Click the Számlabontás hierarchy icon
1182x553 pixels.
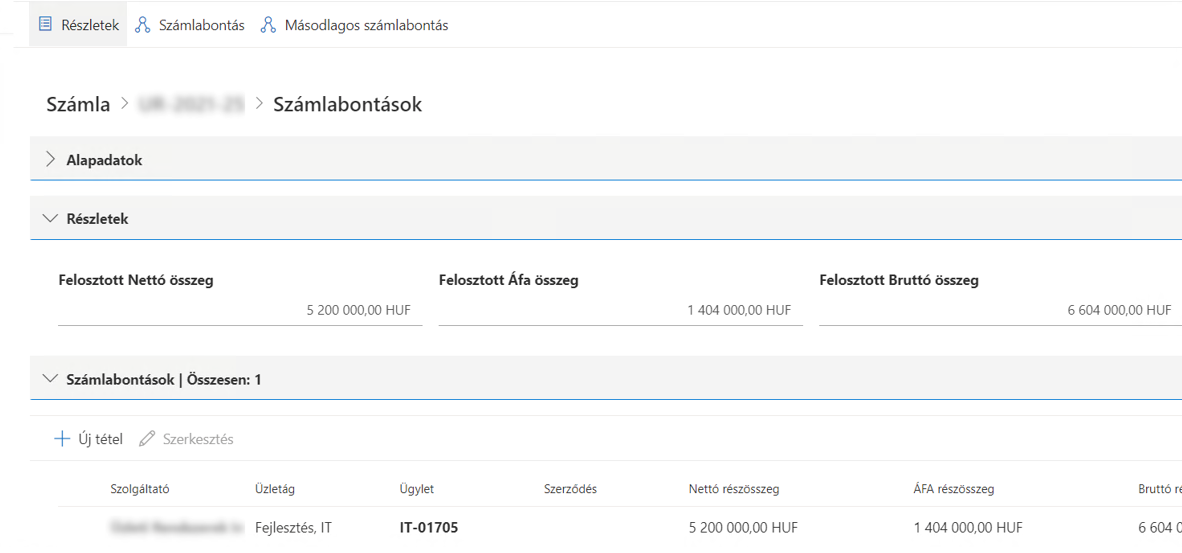pos(143,25)
